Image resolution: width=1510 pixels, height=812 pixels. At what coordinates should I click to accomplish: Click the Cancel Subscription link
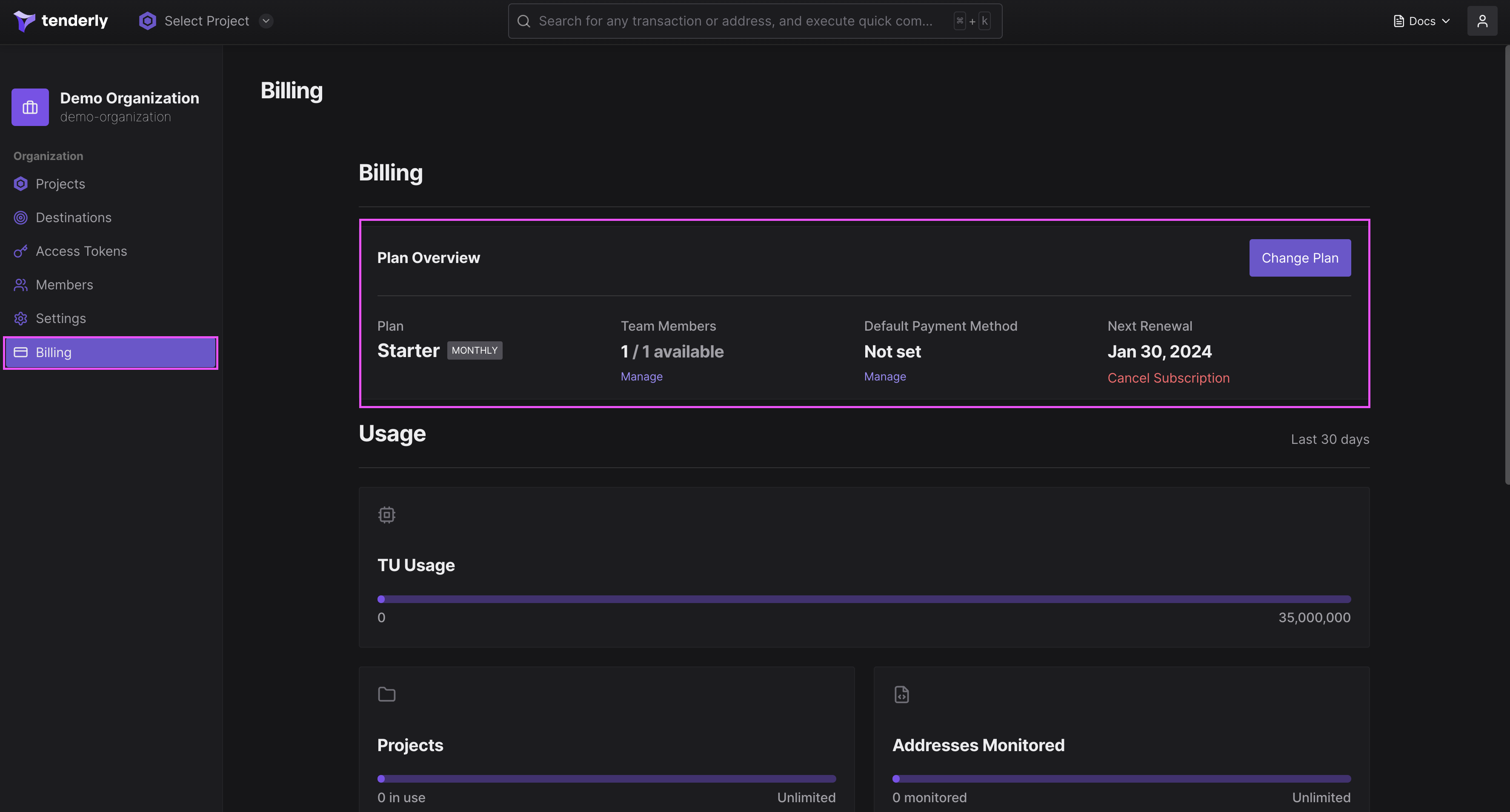(x=1168, y=378)
